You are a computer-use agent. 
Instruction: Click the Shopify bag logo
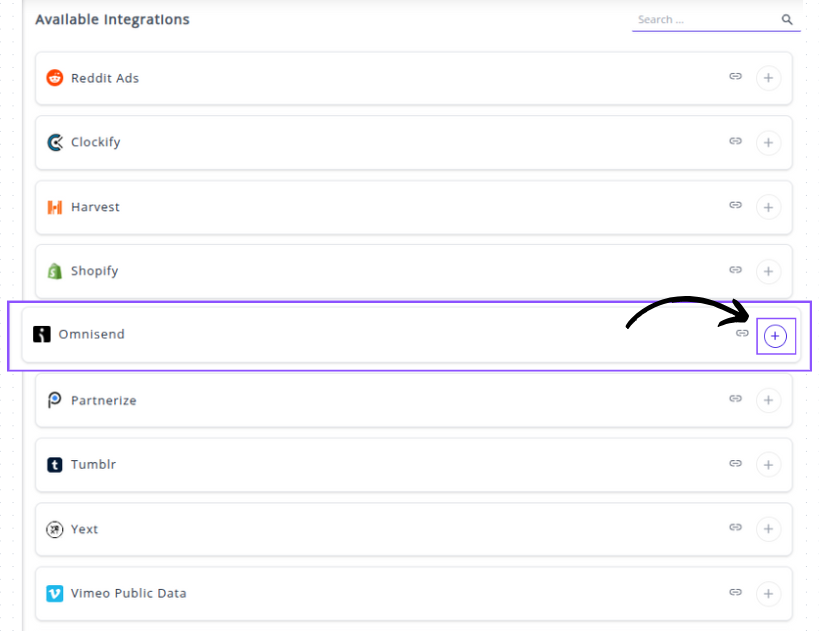(x=55, y=271)
